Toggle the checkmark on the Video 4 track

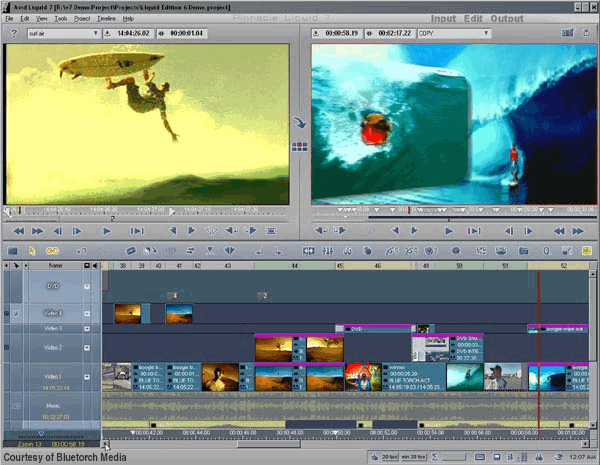tap(15, 313)
